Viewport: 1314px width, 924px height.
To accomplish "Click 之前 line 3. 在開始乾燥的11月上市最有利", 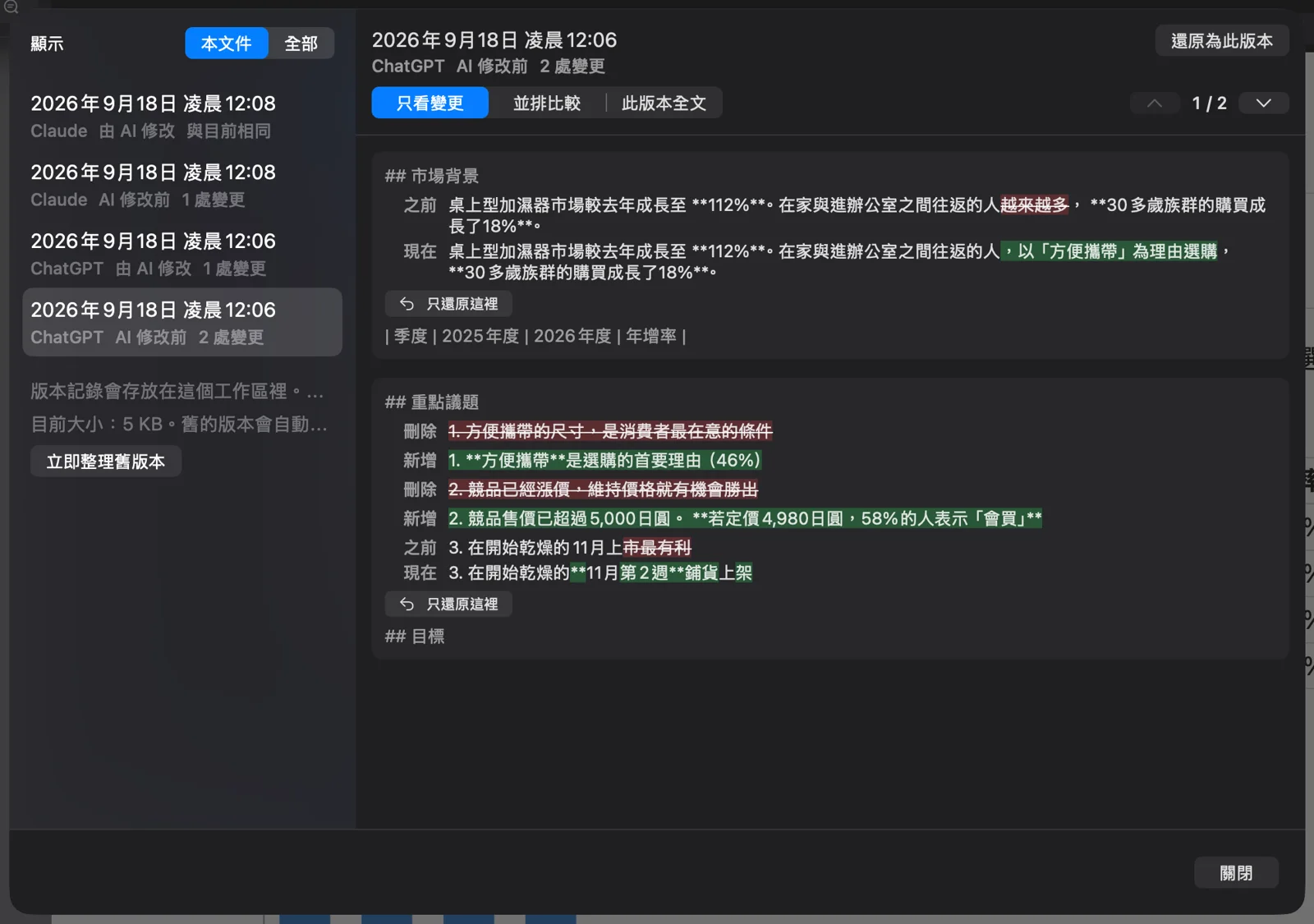I will click(570, 547).
